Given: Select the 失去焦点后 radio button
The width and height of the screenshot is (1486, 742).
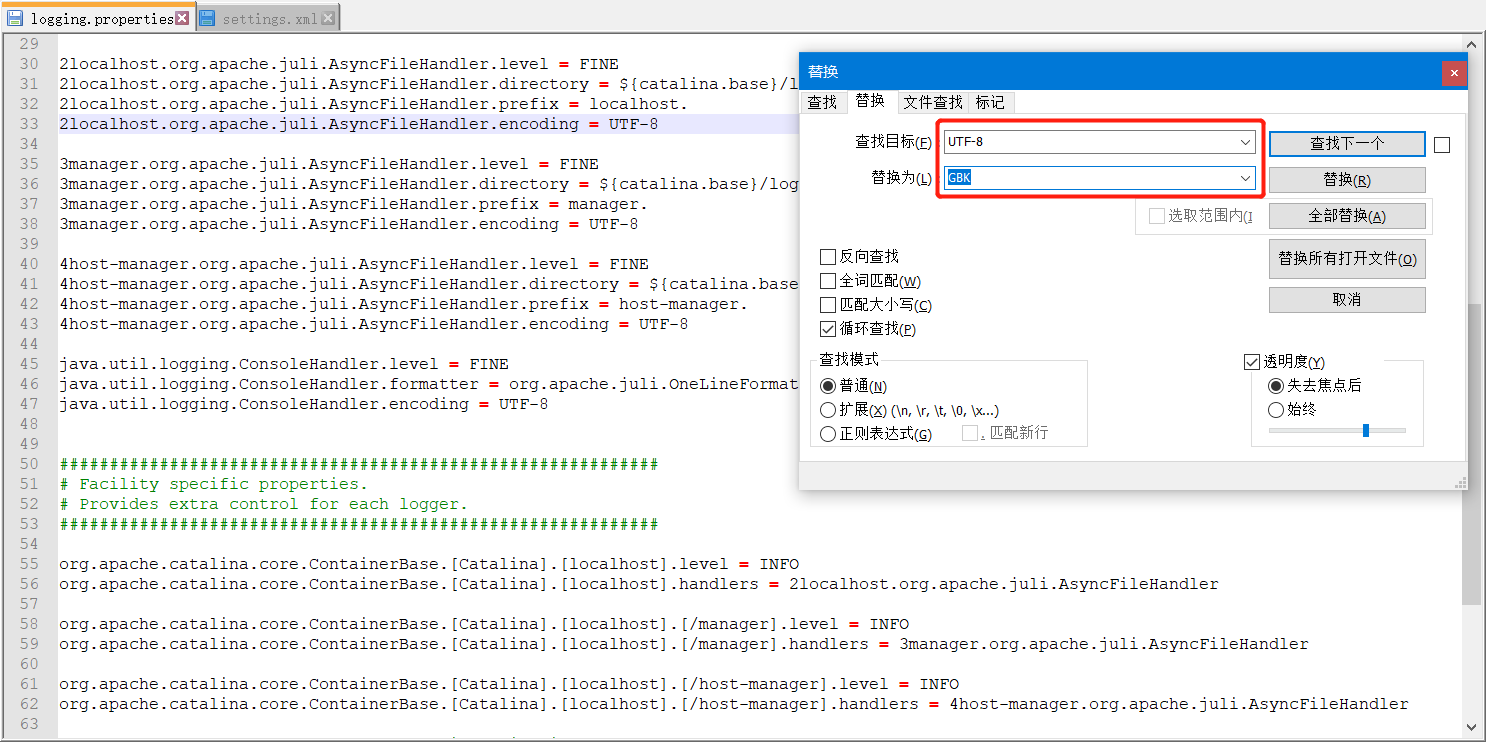Looking at the screenshot, I should (1276, 385).
